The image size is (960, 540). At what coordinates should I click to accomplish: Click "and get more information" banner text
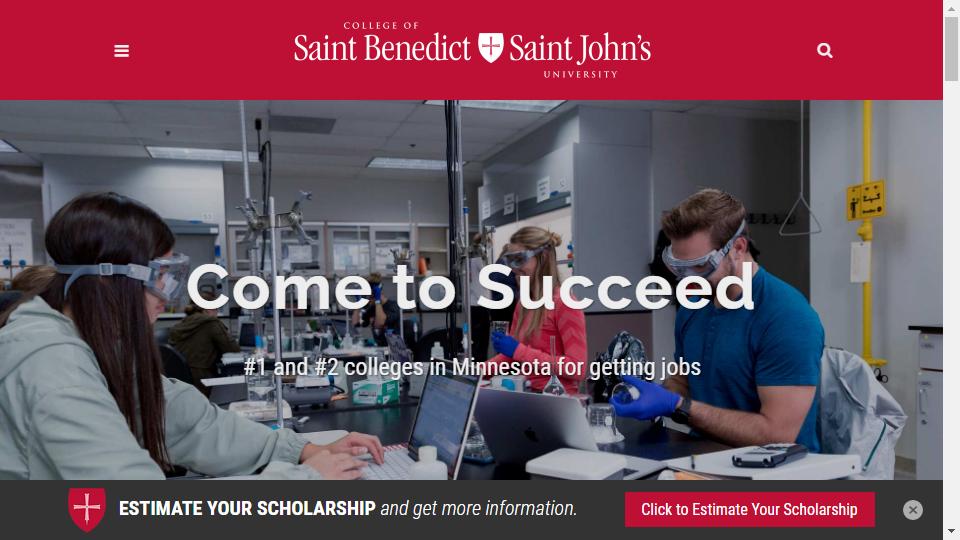tap(478, 509)
